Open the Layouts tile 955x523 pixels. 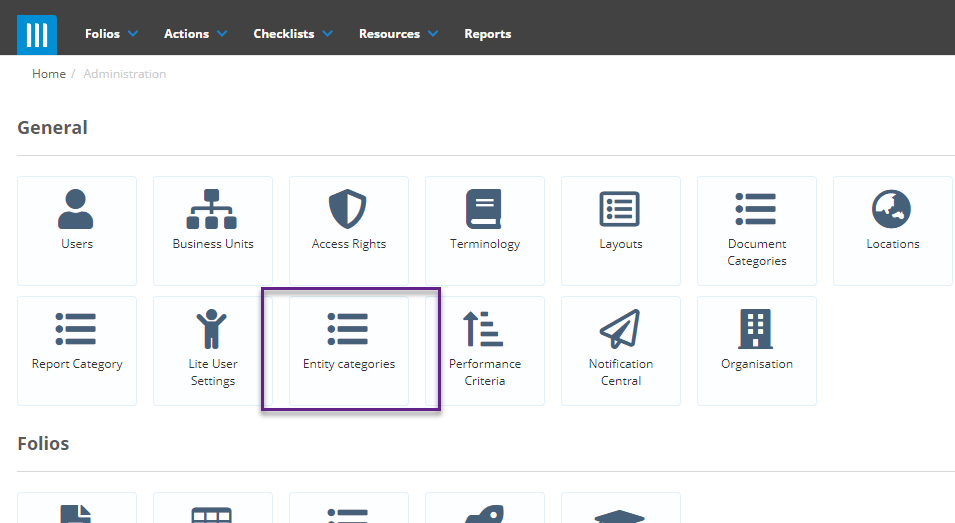[x=621, y=231]
